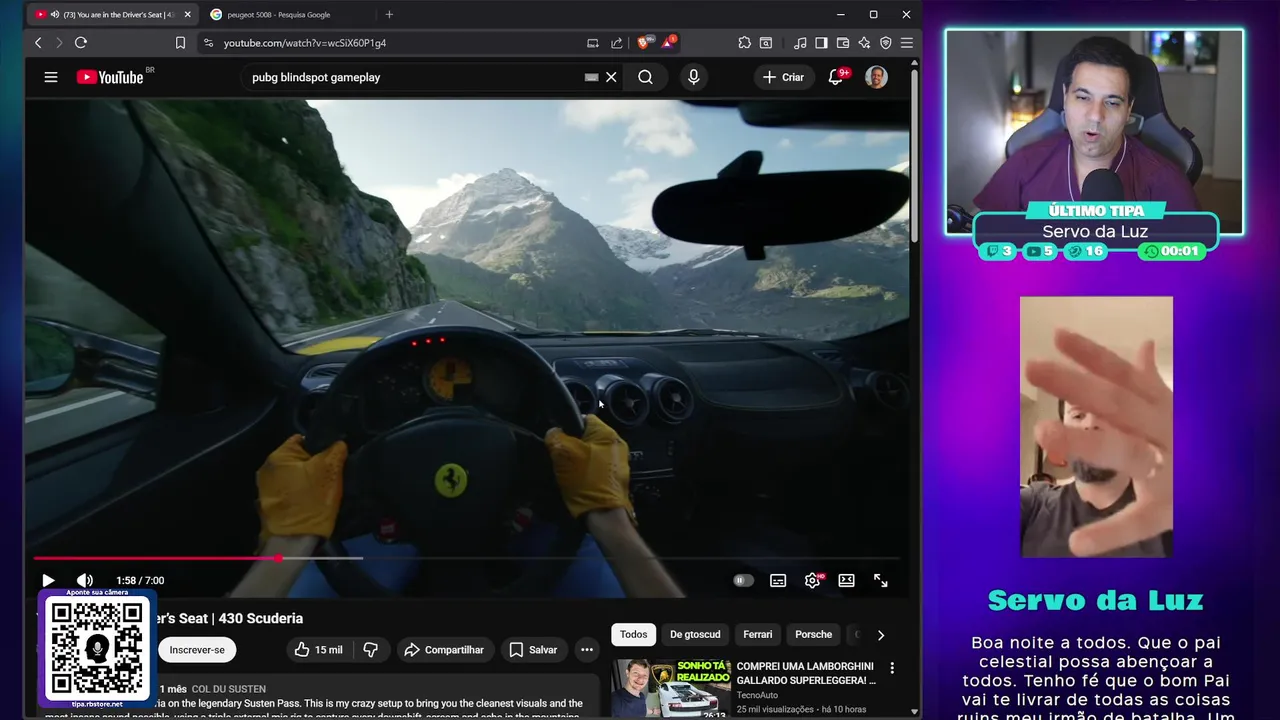Click the share icon in the address bar
The width and height of the screenshot is (1280, 720).
click(616, 43)
